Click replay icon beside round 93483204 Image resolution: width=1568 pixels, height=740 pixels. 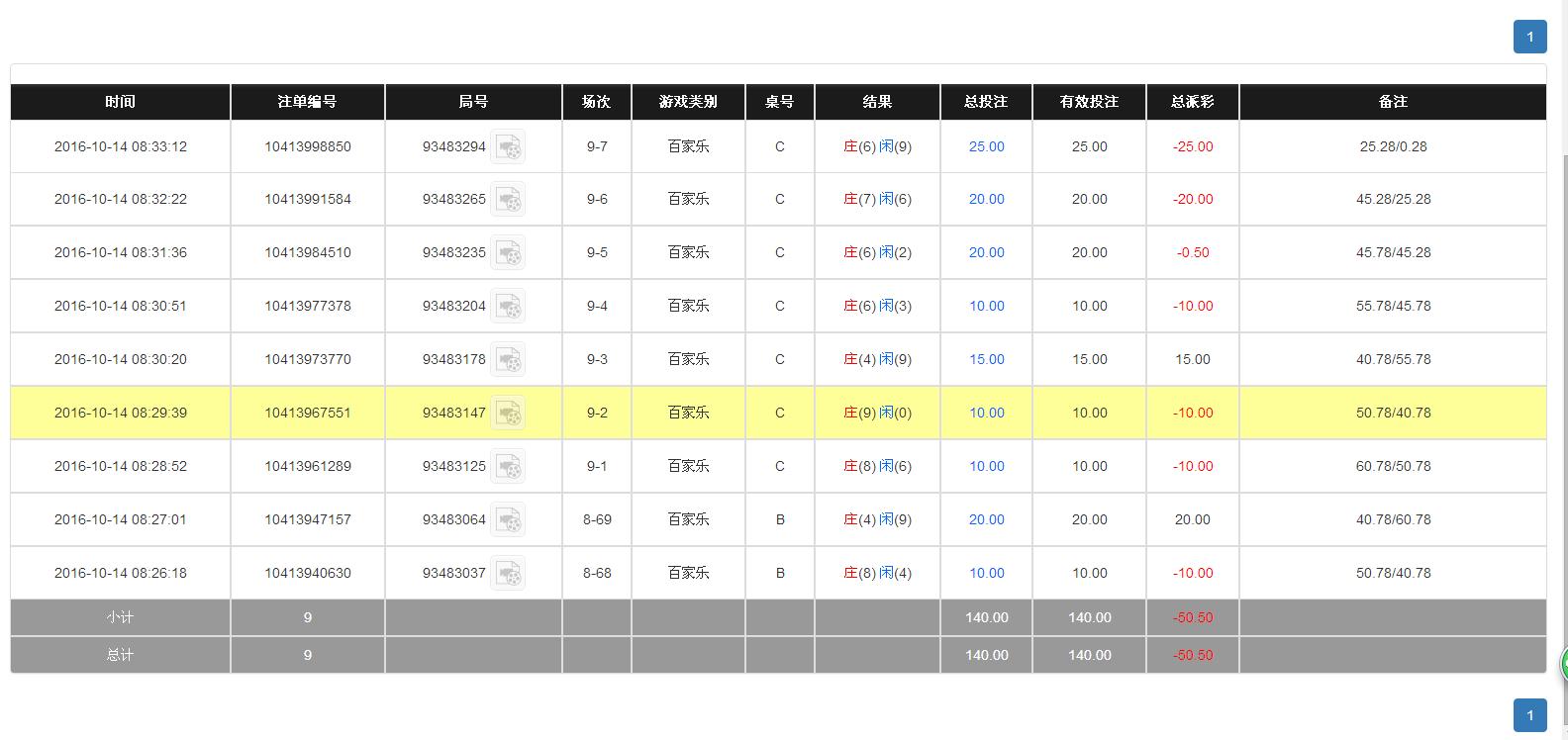point(508,307)
